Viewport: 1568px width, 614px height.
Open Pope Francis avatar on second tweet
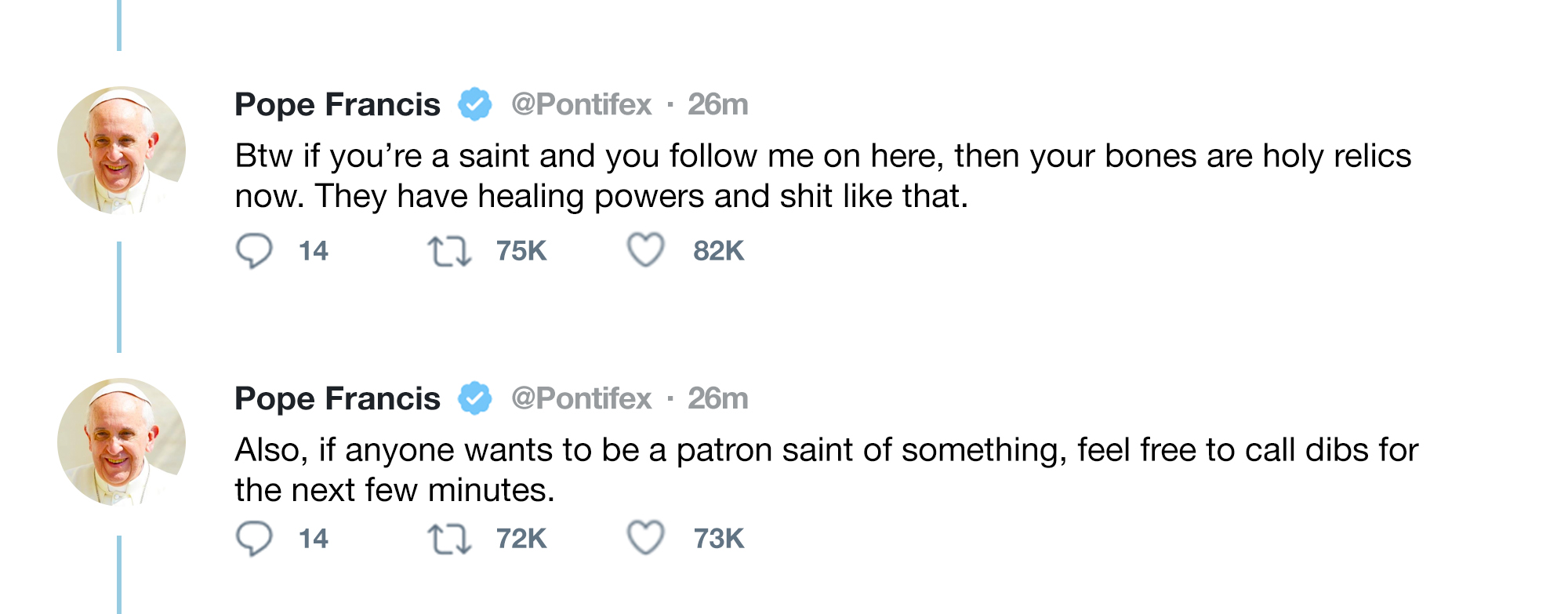122,442
